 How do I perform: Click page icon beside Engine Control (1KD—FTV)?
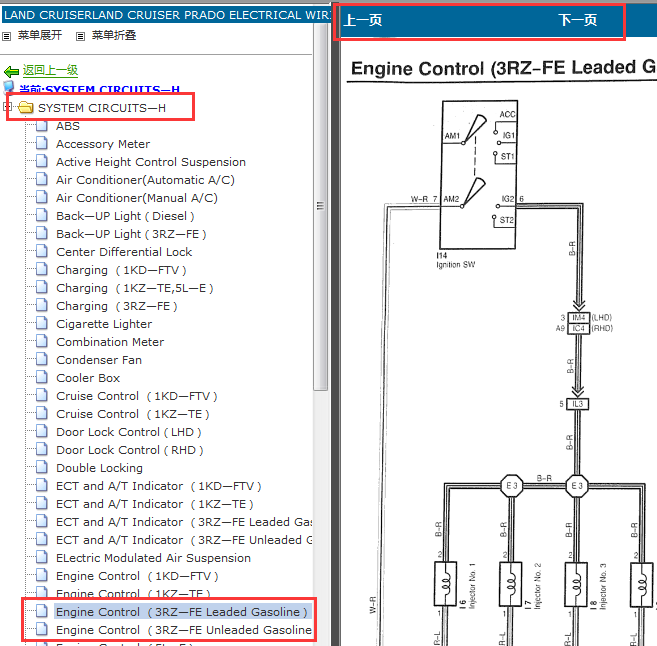coord(41,576)
